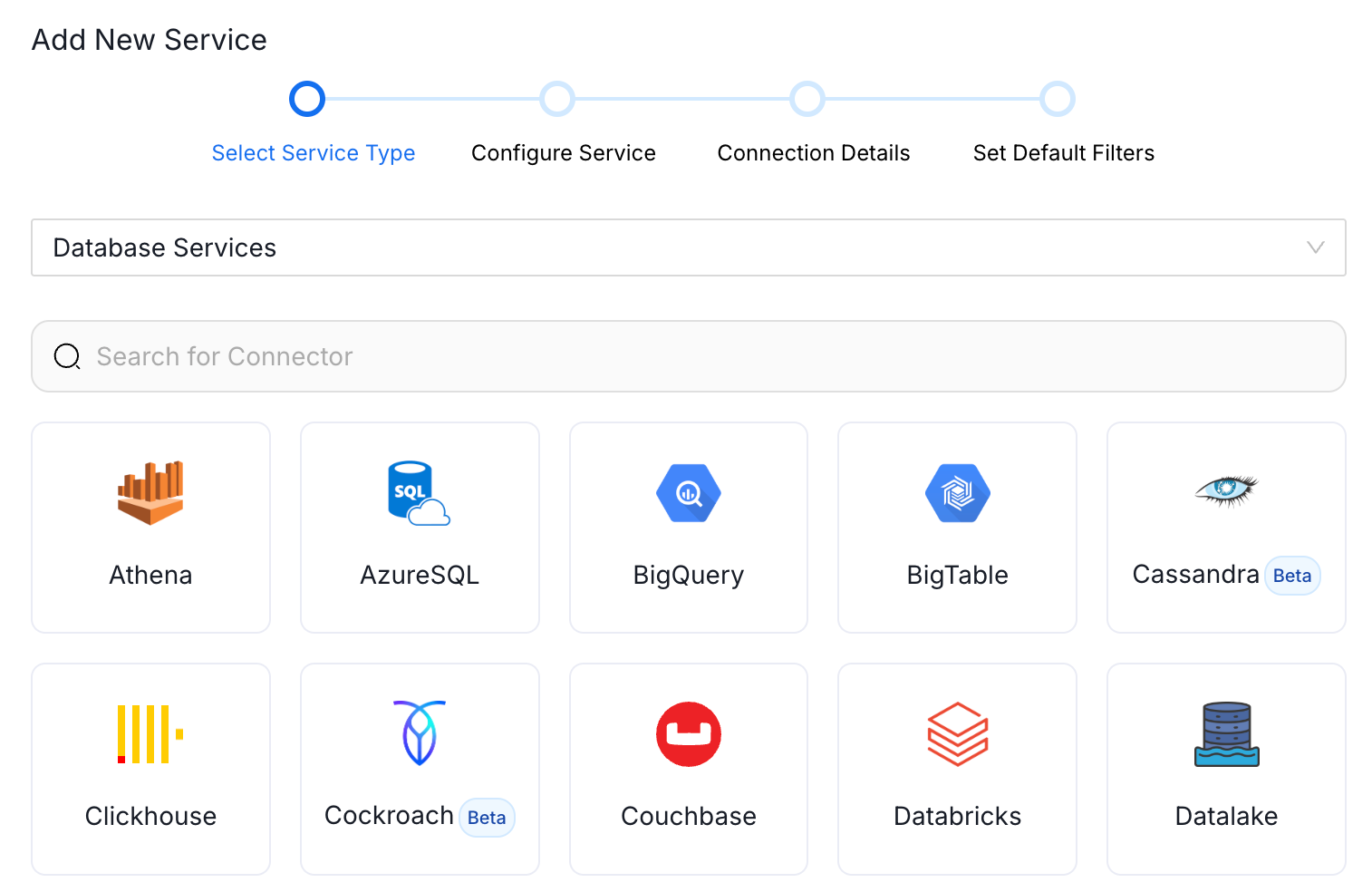Choose the Cockroach logo icon
Image resolution: width=1372 pixels, height=892 pixels.
[x=419, y=732]
